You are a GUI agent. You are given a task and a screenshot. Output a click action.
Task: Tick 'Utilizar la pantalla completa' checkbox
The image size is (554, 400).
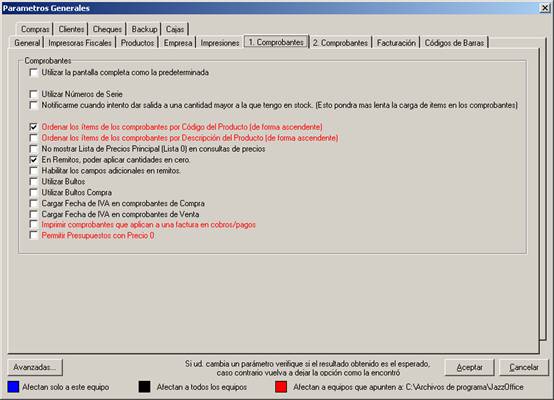(34, 72)
